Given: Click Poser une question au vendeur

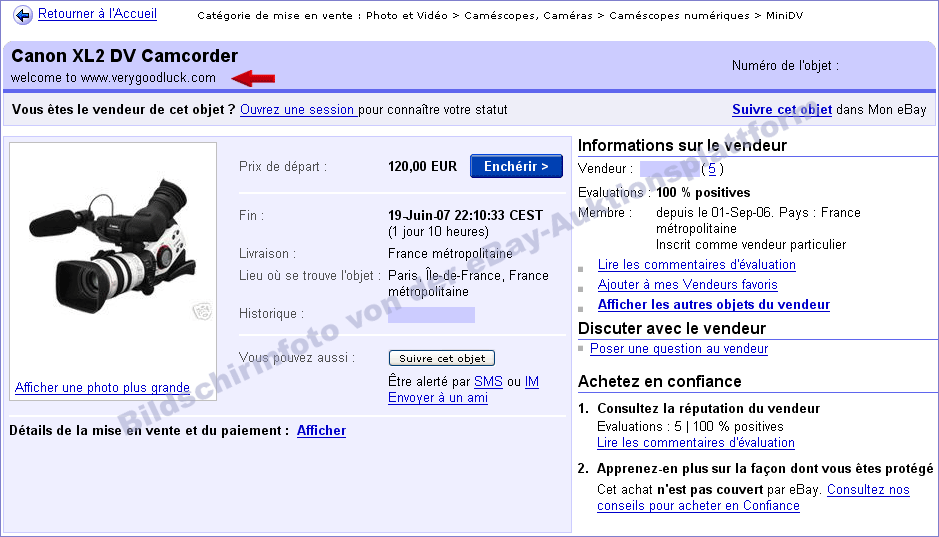Looking at the screenshot, I should point(679,348).
